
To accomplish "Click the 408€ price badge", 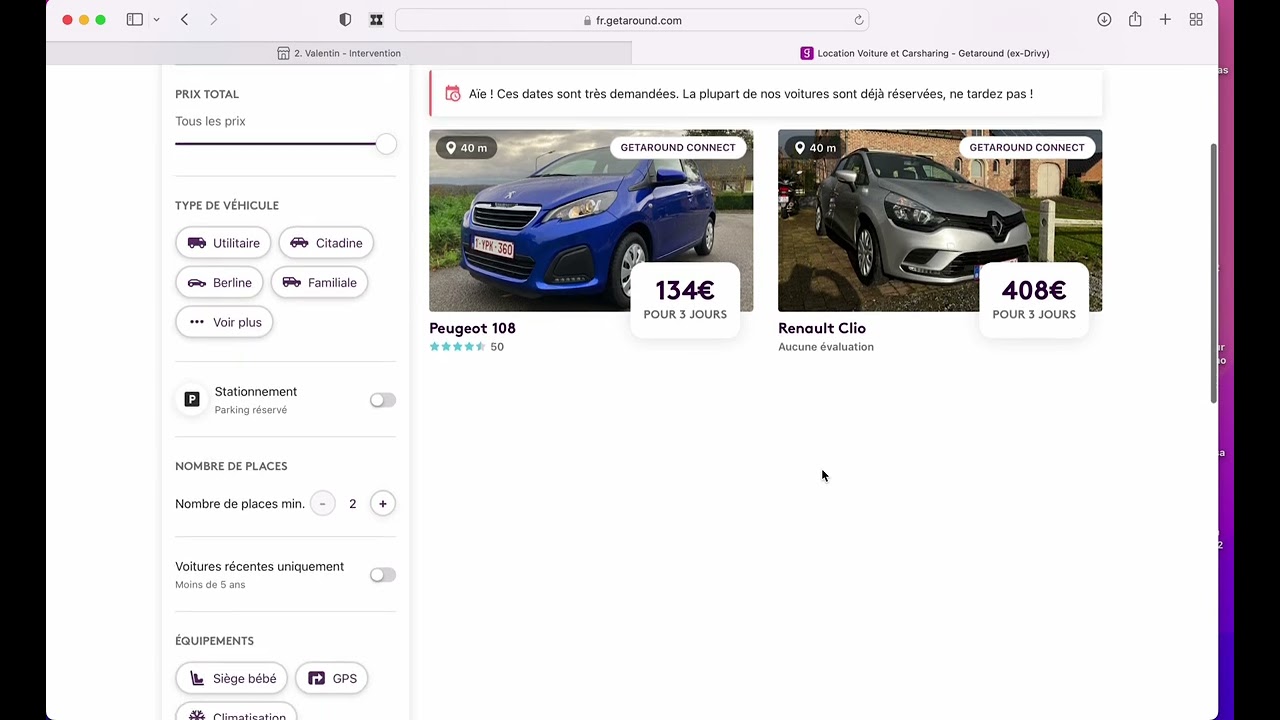I will click(1034, 300).
